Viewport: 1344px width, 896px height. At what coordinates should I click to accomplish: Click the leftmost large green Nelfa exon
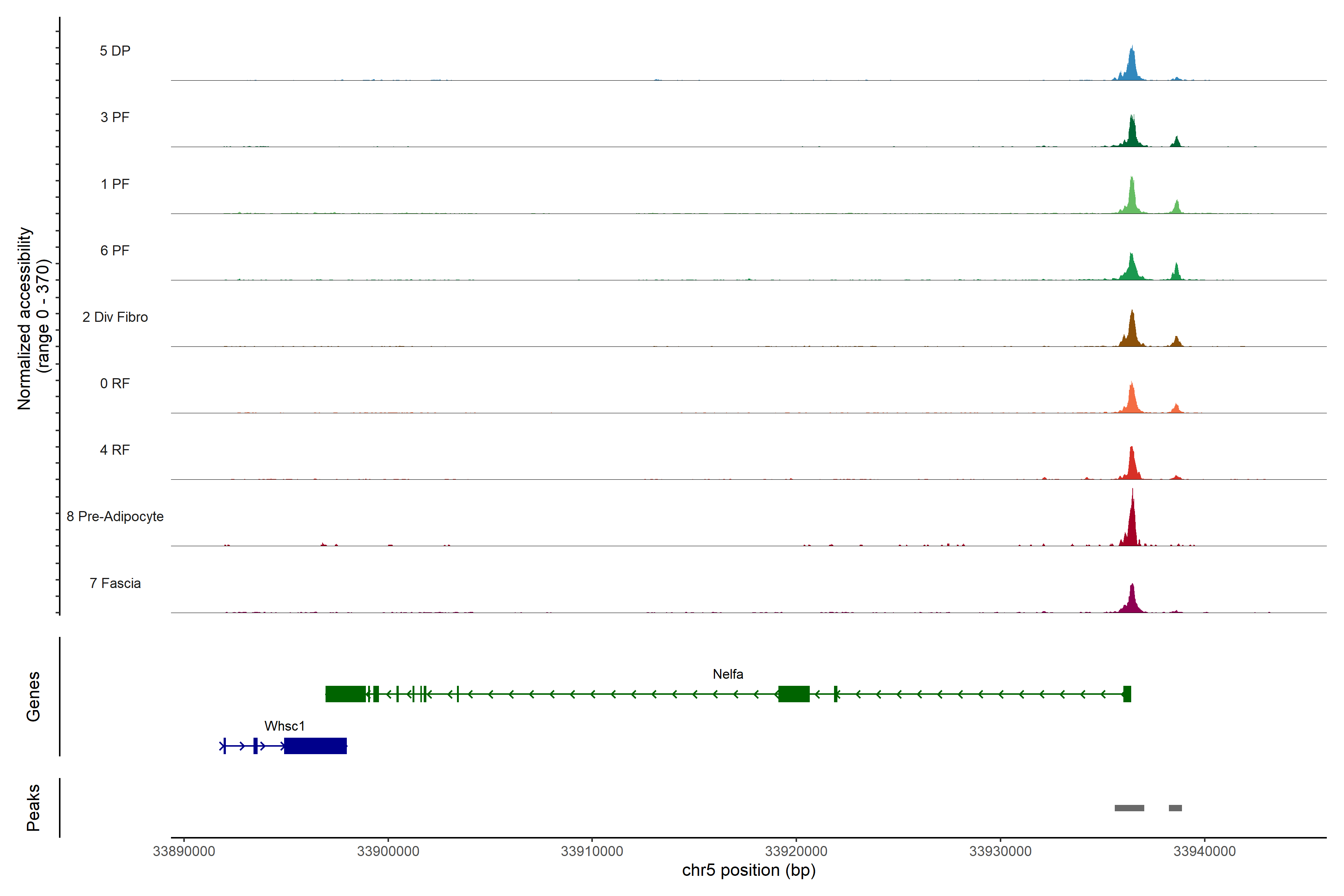pos(345,694)
